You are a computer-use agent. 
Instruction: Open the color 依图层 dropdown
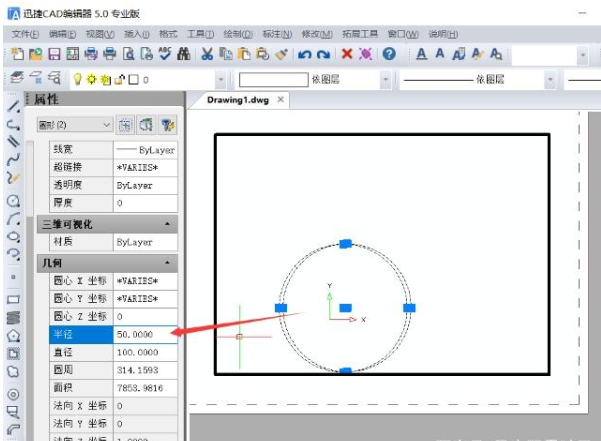point(386,80)
